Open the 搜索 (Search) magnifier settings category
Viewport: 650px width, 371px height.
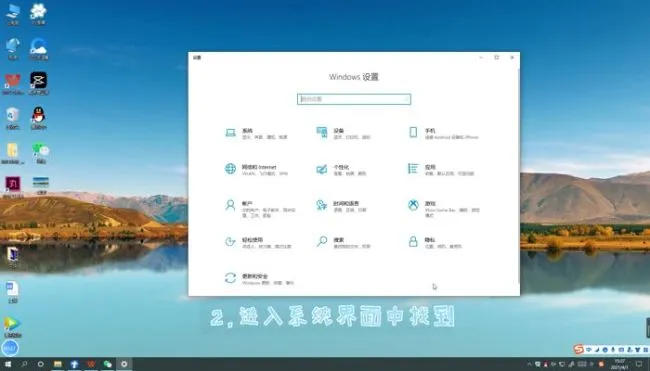pyautogui.click(x=343, y=243)
